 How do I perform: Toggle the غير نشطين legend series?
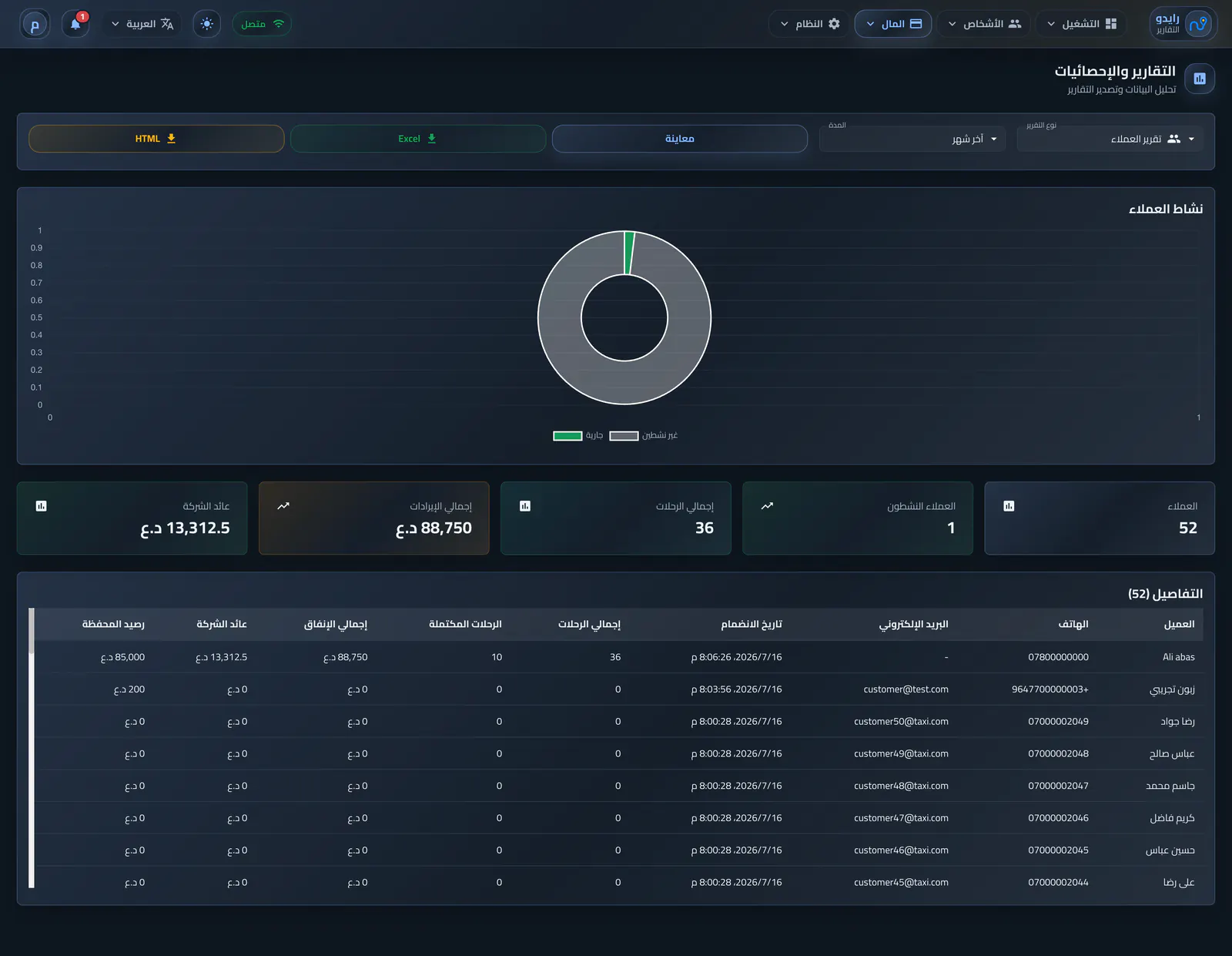point(644,435)
